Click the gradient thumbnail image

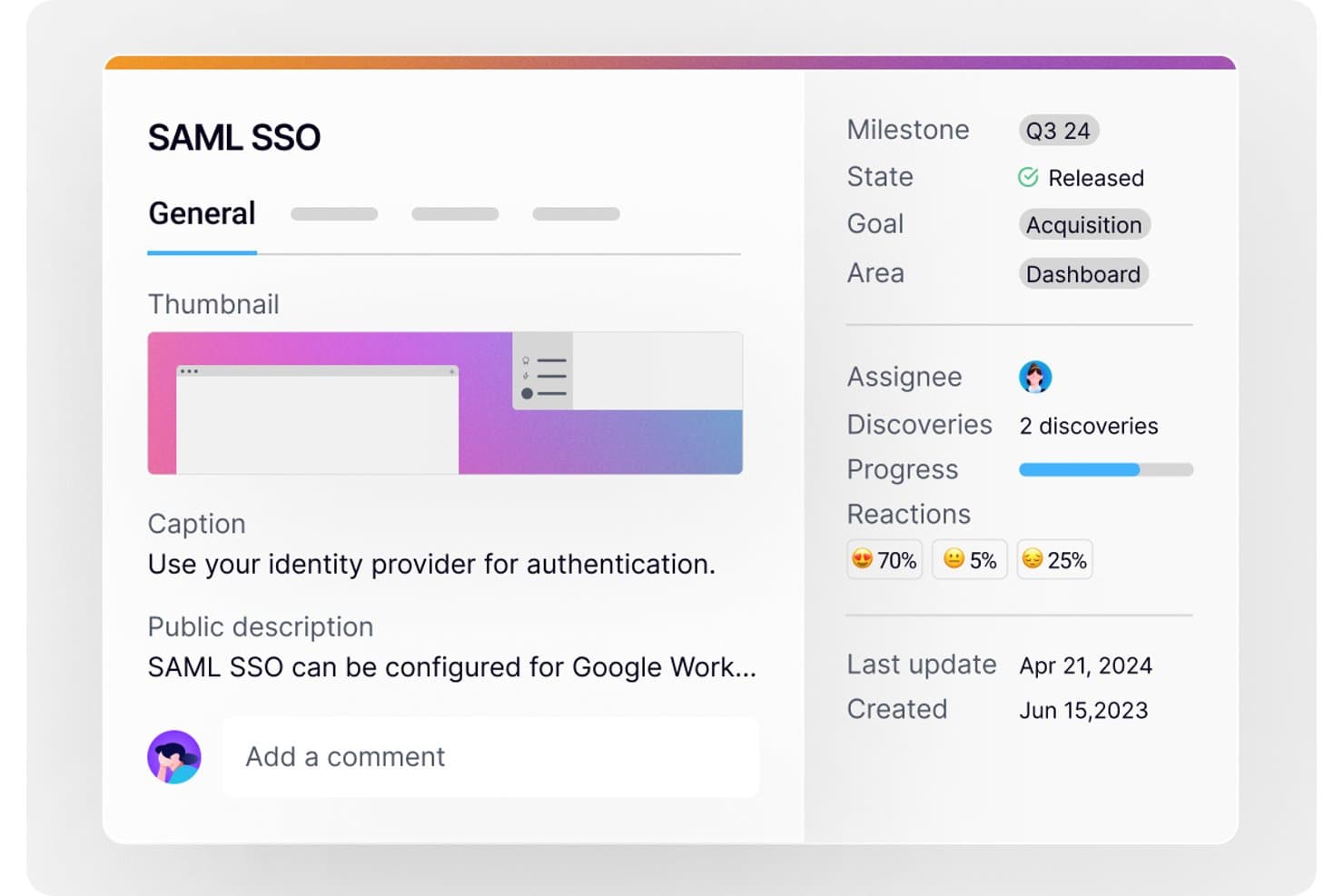(445, 403)
